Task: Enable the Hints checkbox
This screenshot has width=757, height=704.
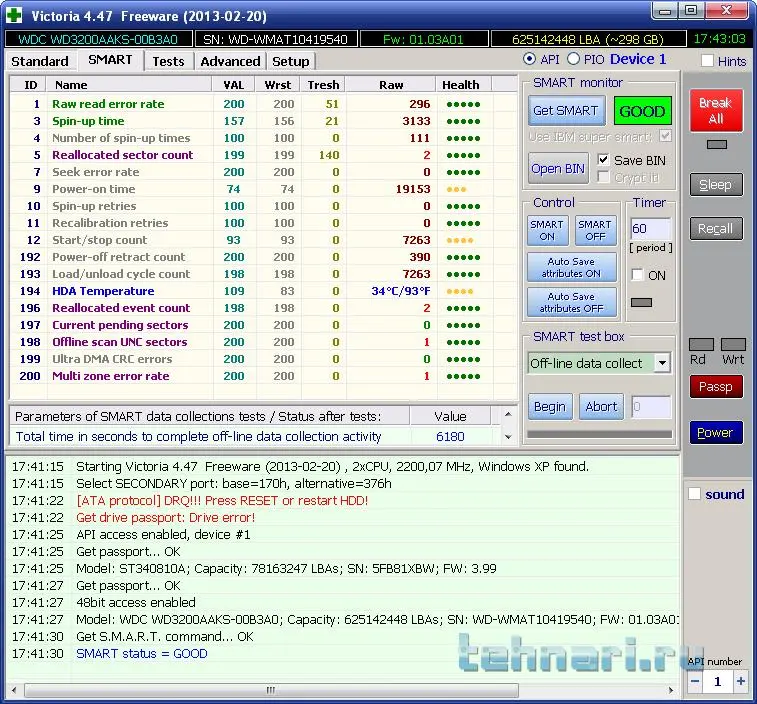Action: 707,61
